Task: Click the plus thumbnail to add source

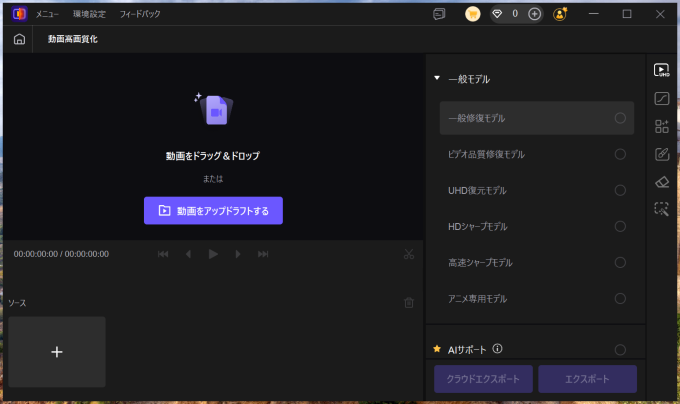Action: pyautogui.click(x=57, y=352)
